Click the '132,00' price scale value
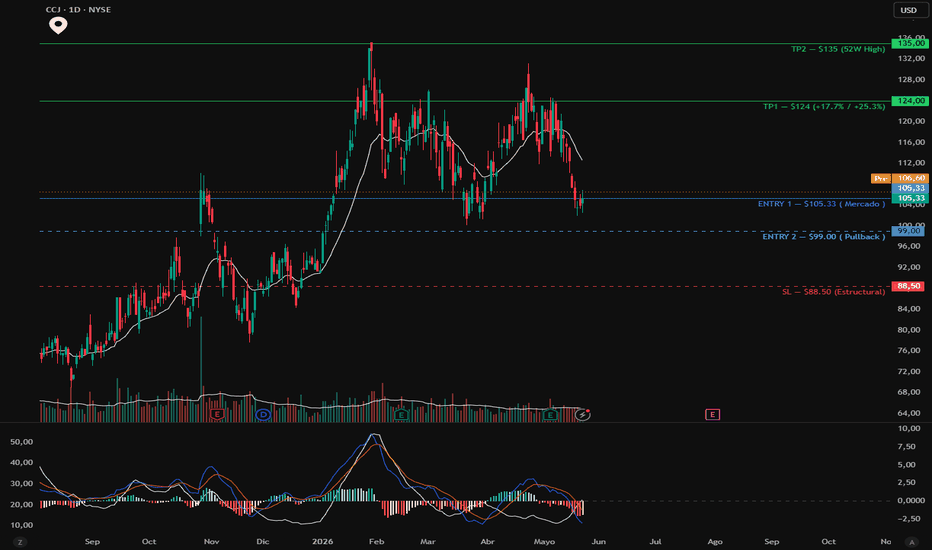 (x=911, y=59)
